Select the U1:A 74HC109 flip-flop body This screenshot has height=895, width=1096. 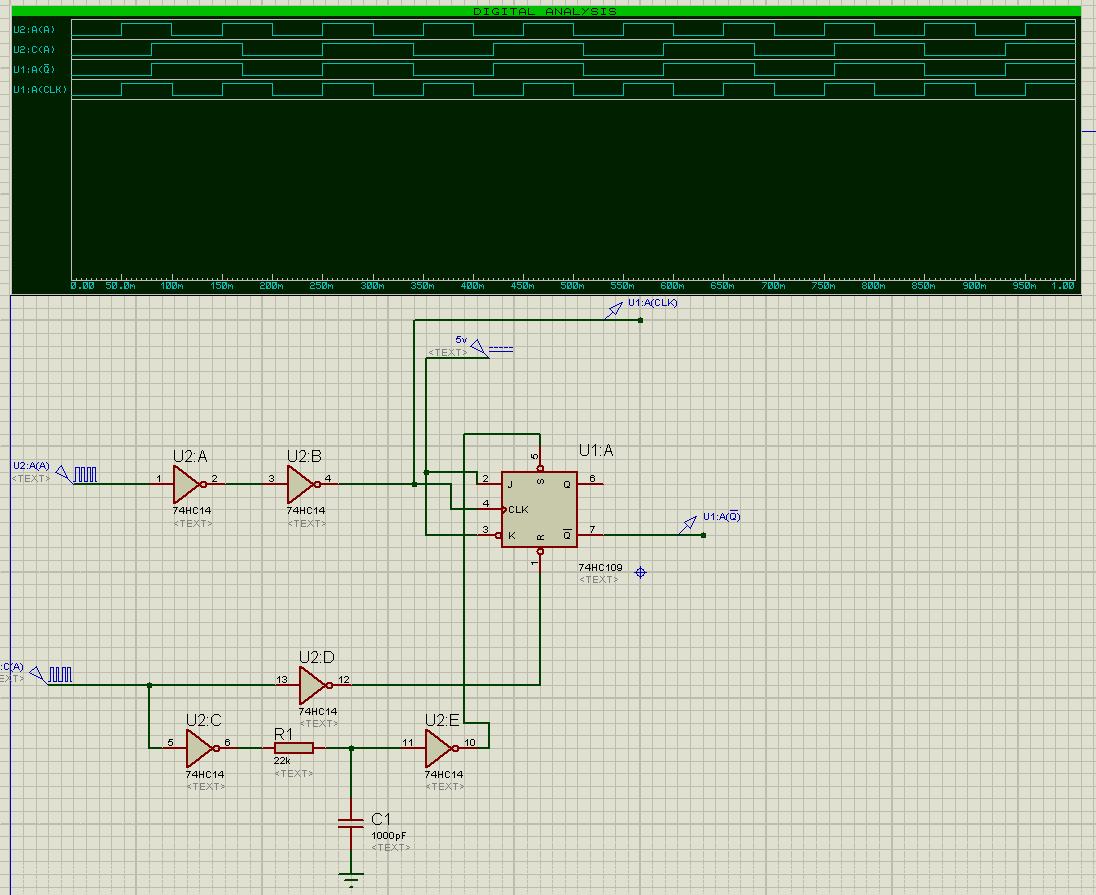(x=539, y=509)
